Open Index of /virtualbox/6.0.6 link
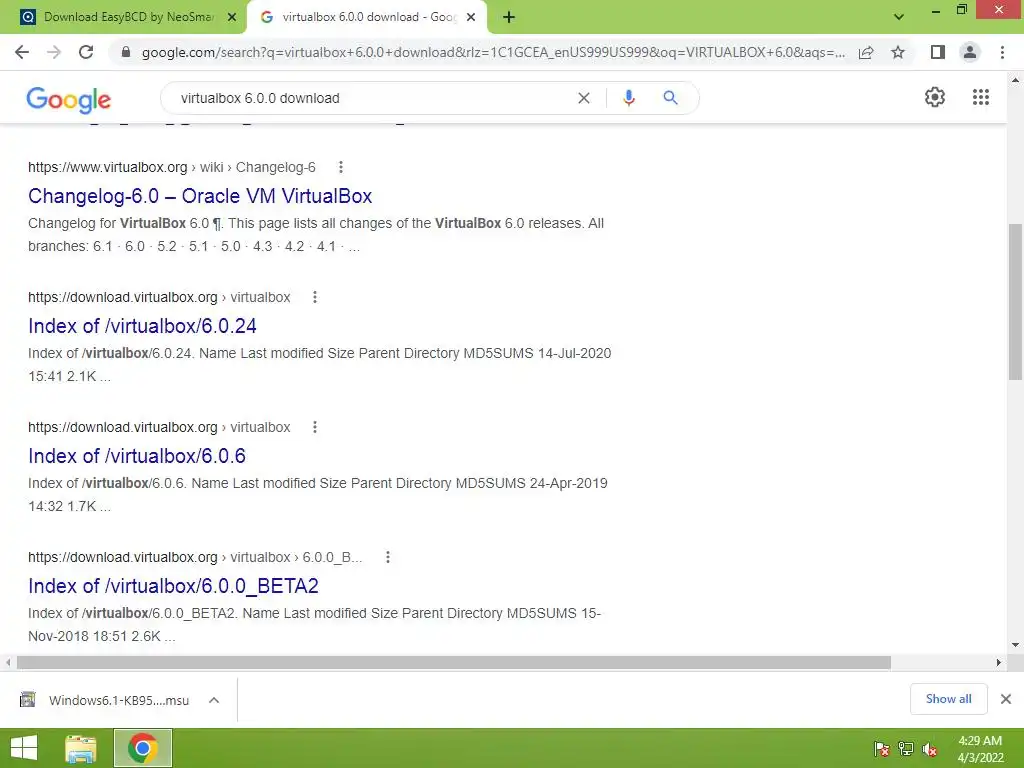The image size is (1024, 768). (x=136, y=456)
